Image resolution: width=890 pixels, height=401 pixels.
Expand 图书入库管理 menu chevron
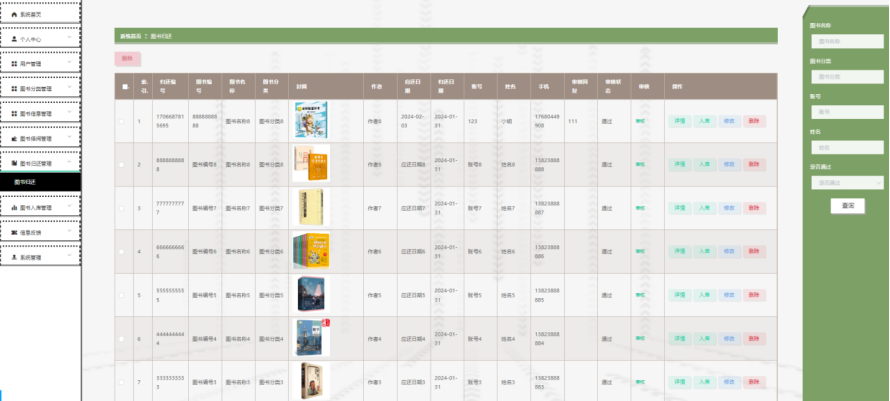click(x=69, y=206)
